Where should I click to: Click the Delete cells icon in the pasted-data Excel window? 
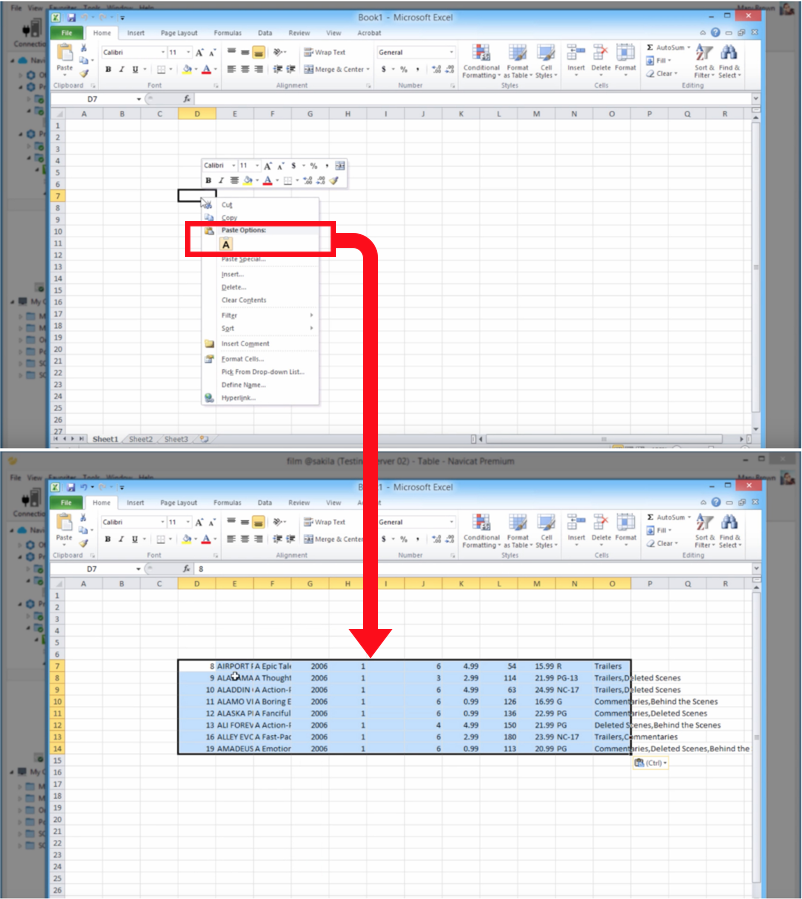(601, 523)
